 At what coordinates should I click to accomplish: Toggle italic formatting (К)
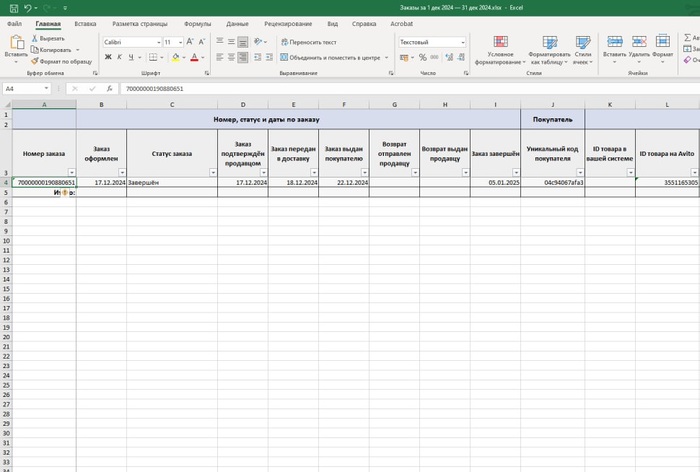[121, 58]
